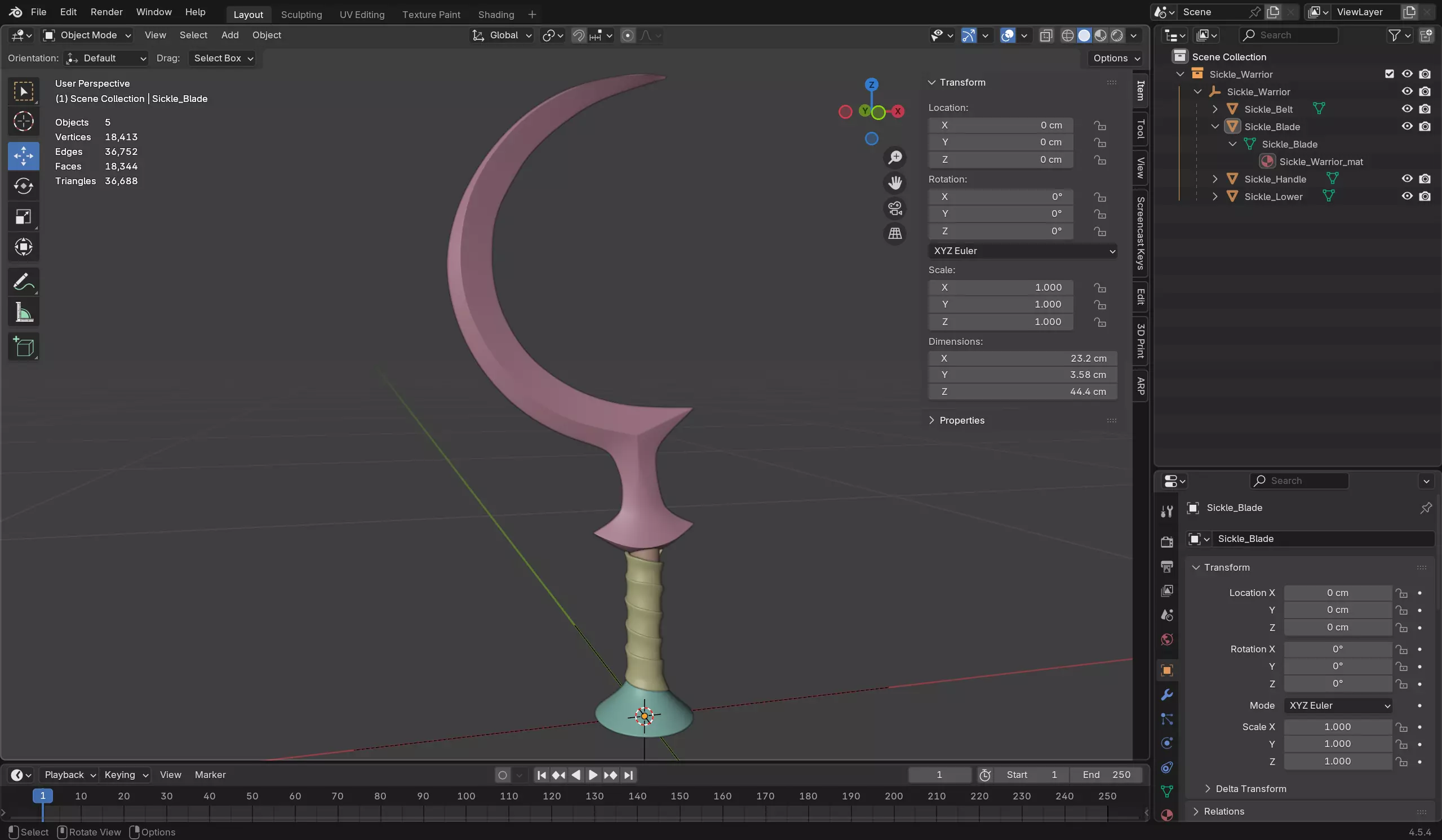Select the Select Box tool icon
This screenshot has height=840, width=1442.
pyautogui.click(x=24, y=92)
